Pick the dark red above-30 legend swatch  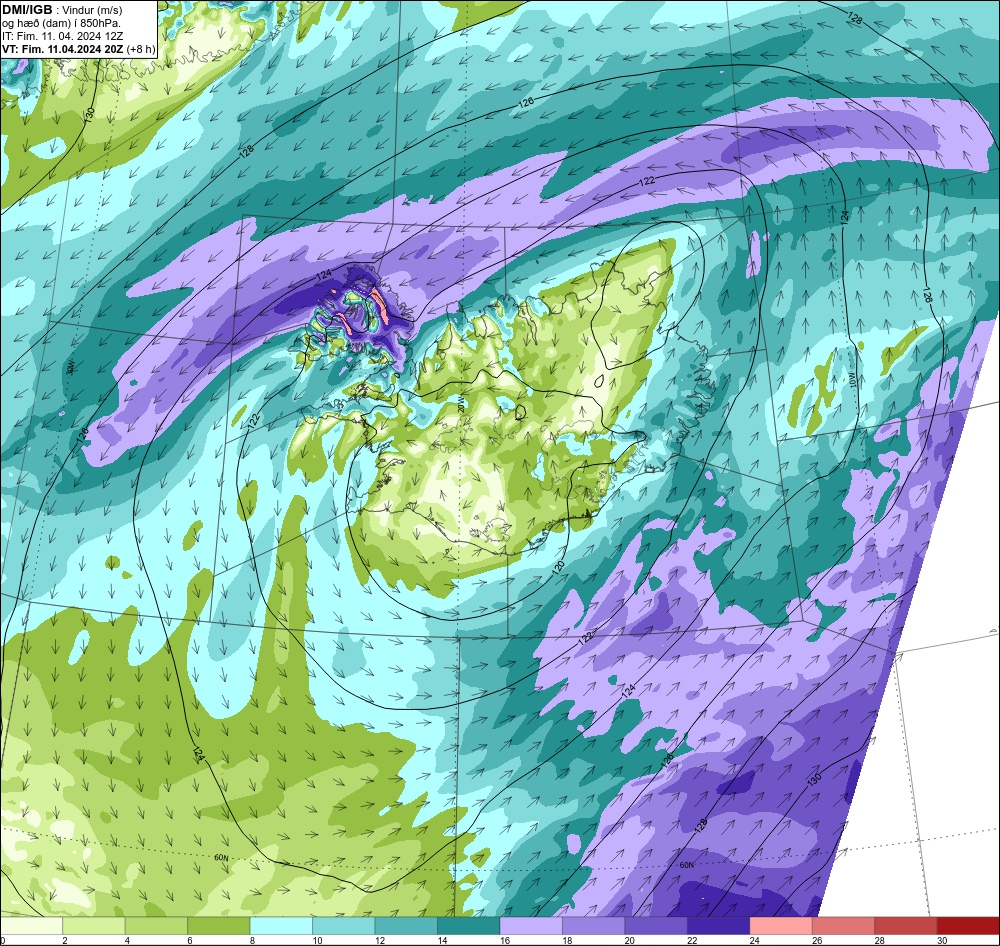pos(969,926)
